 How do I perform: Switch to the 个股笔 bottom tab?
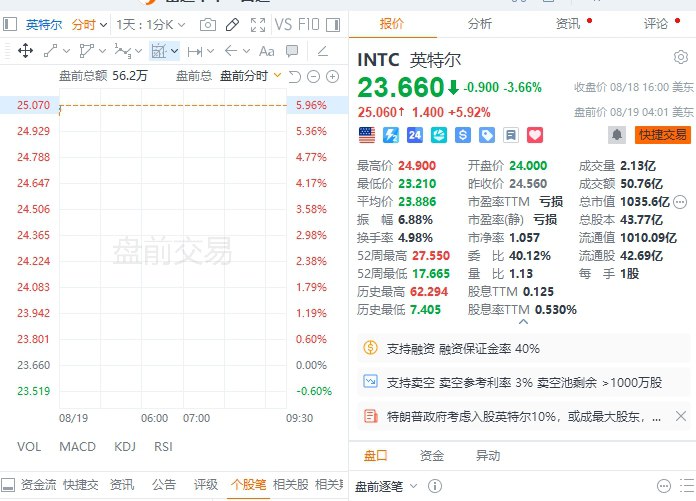pos(249,485)
